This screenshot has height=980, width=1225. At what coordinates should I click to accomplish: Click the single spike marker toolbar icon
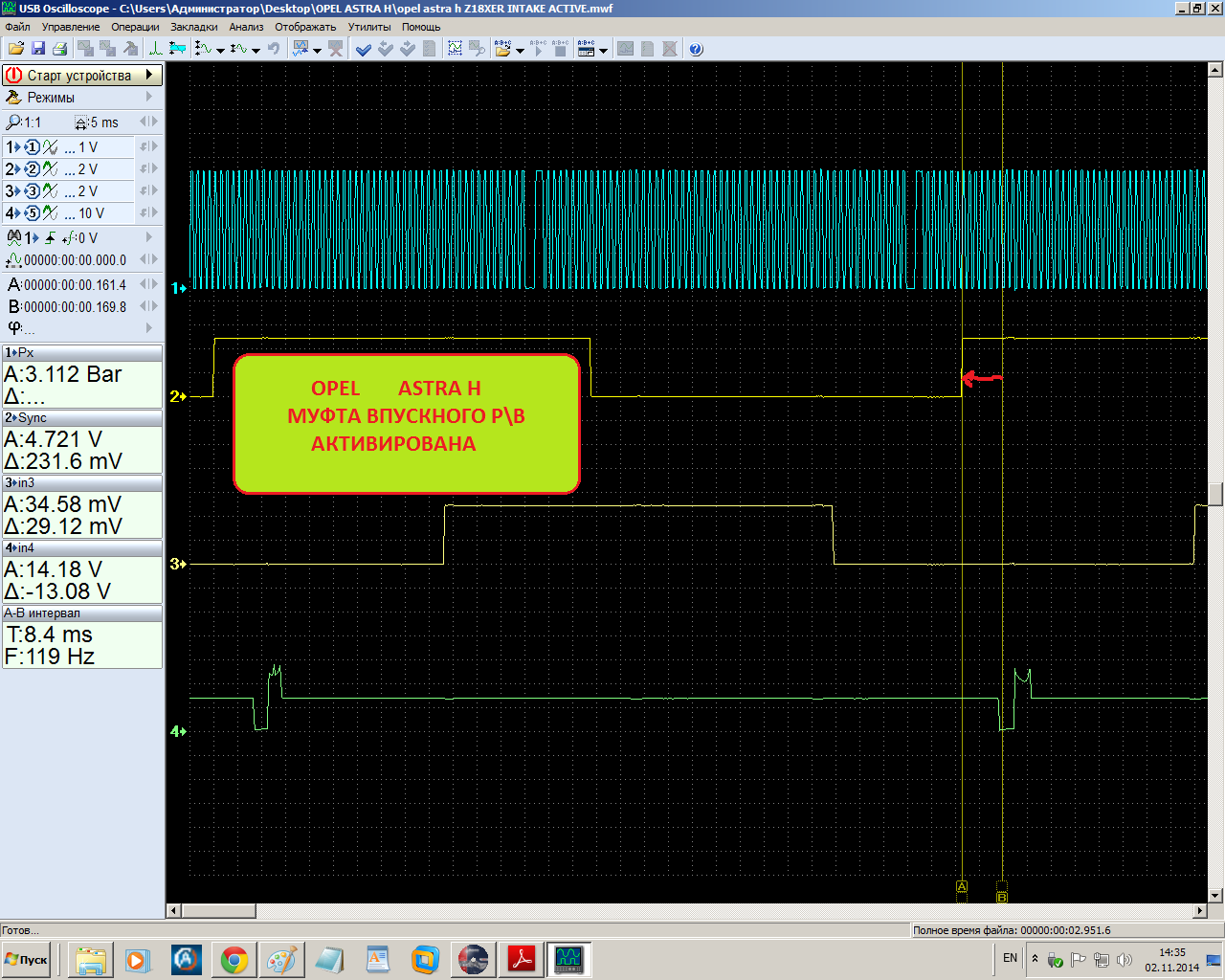point(155,49)
